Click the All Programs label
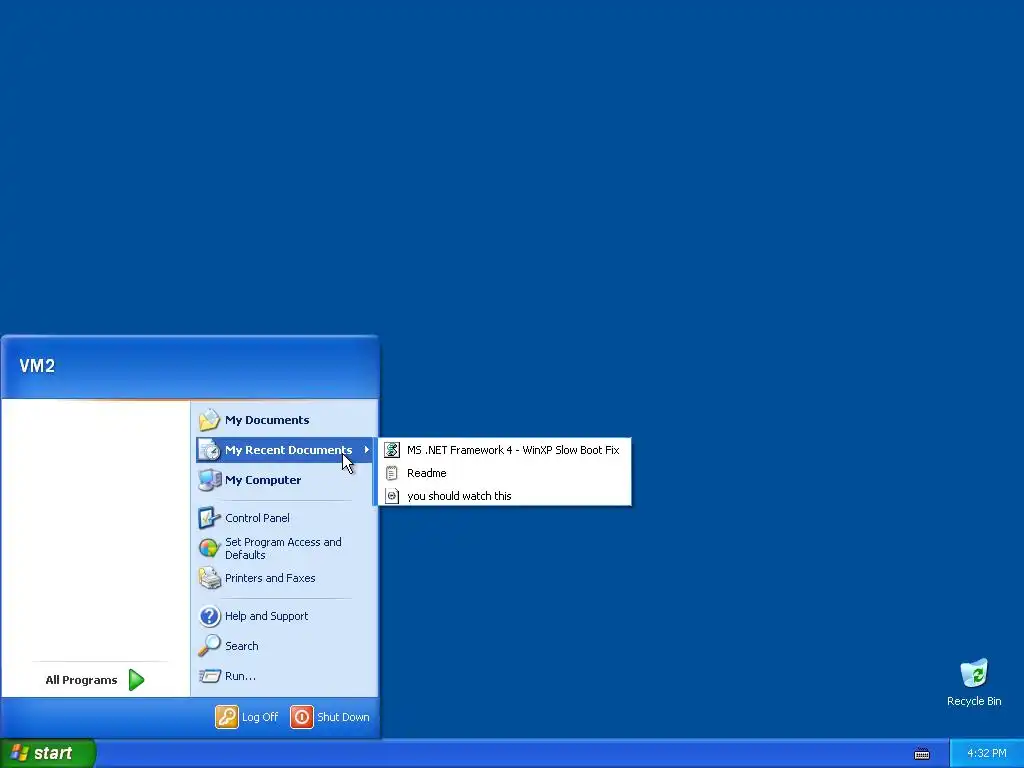1024x768 pixels. click(81, 680)
